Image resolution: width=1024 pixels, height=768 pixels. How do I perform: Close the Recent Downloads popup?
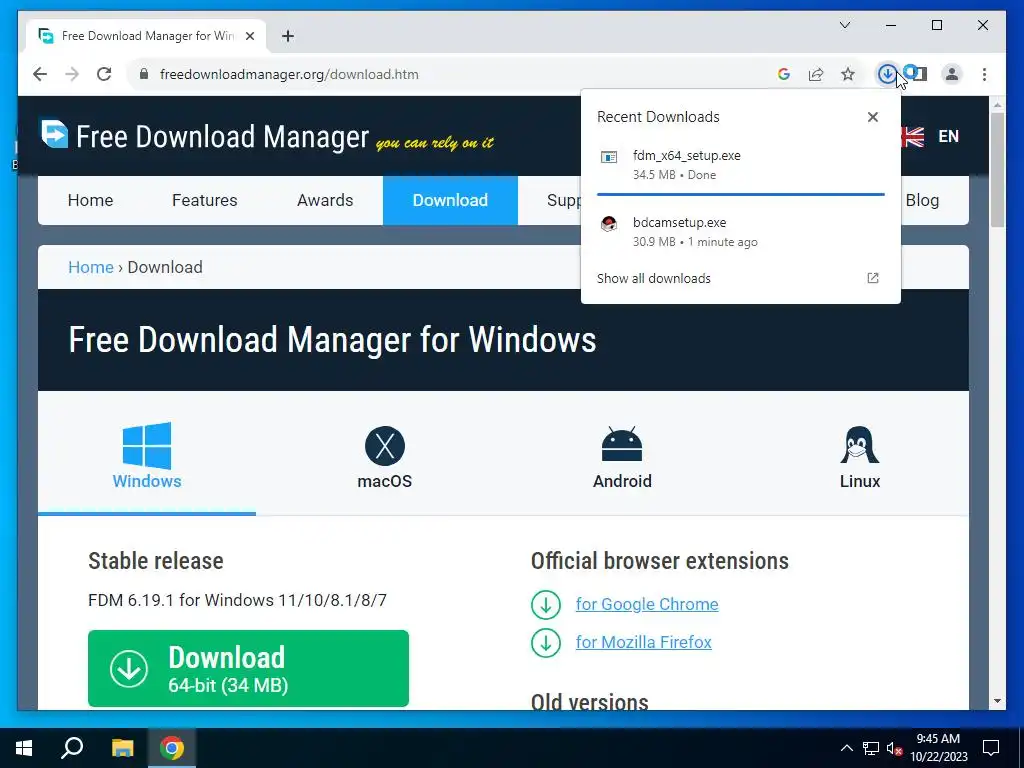point(872,117)
